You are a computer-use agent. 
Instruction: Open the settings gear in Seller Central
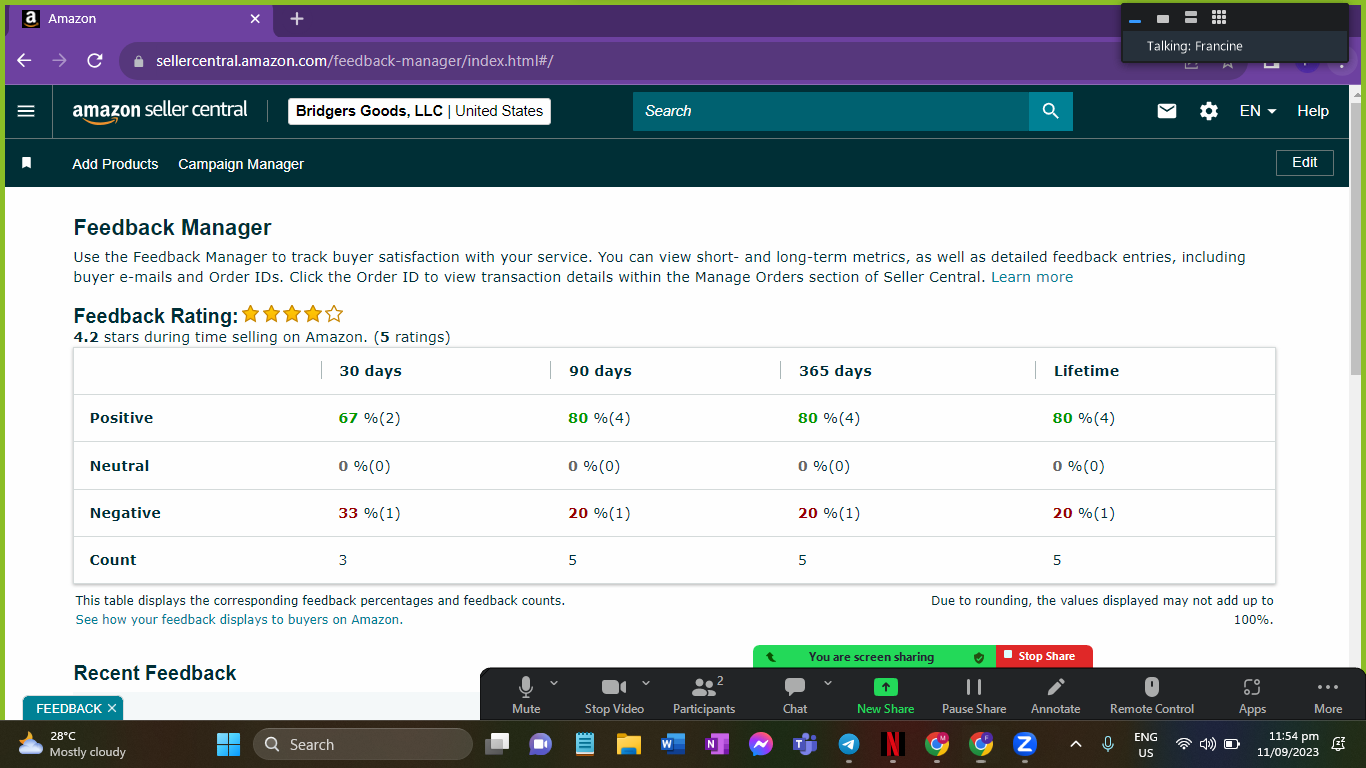[x=1209, y=111]
